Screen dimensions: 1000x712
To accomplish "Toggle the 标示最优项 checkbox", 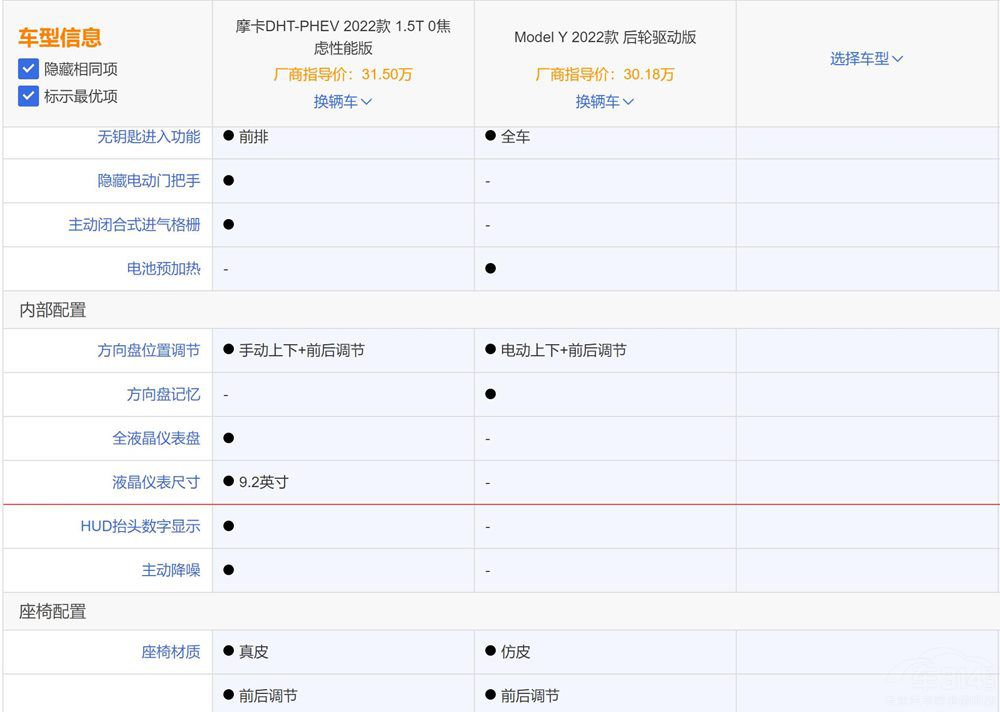I will pos(28,97).
